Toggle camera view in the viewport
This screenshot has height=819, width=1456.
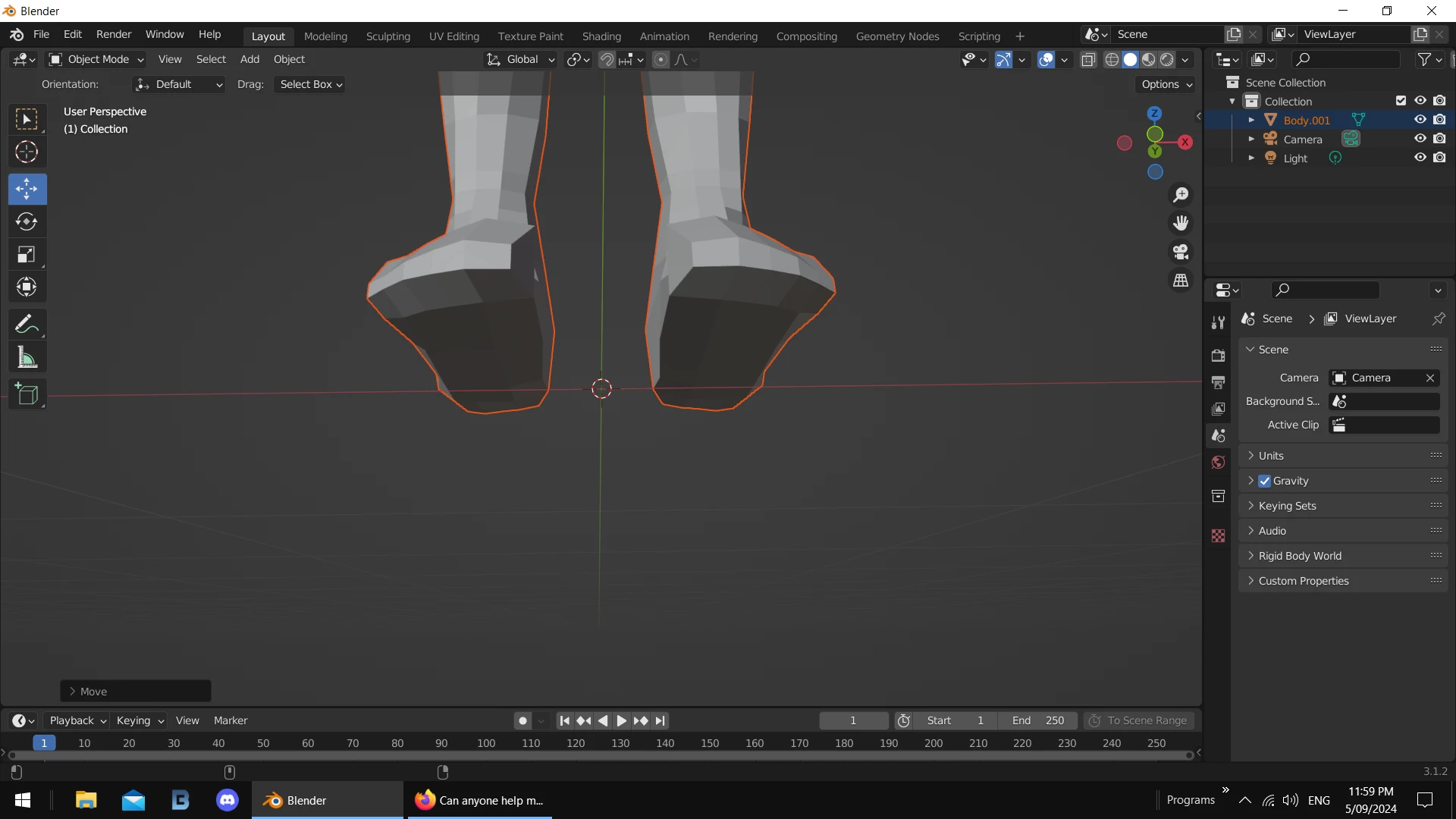pos(1181,252)
